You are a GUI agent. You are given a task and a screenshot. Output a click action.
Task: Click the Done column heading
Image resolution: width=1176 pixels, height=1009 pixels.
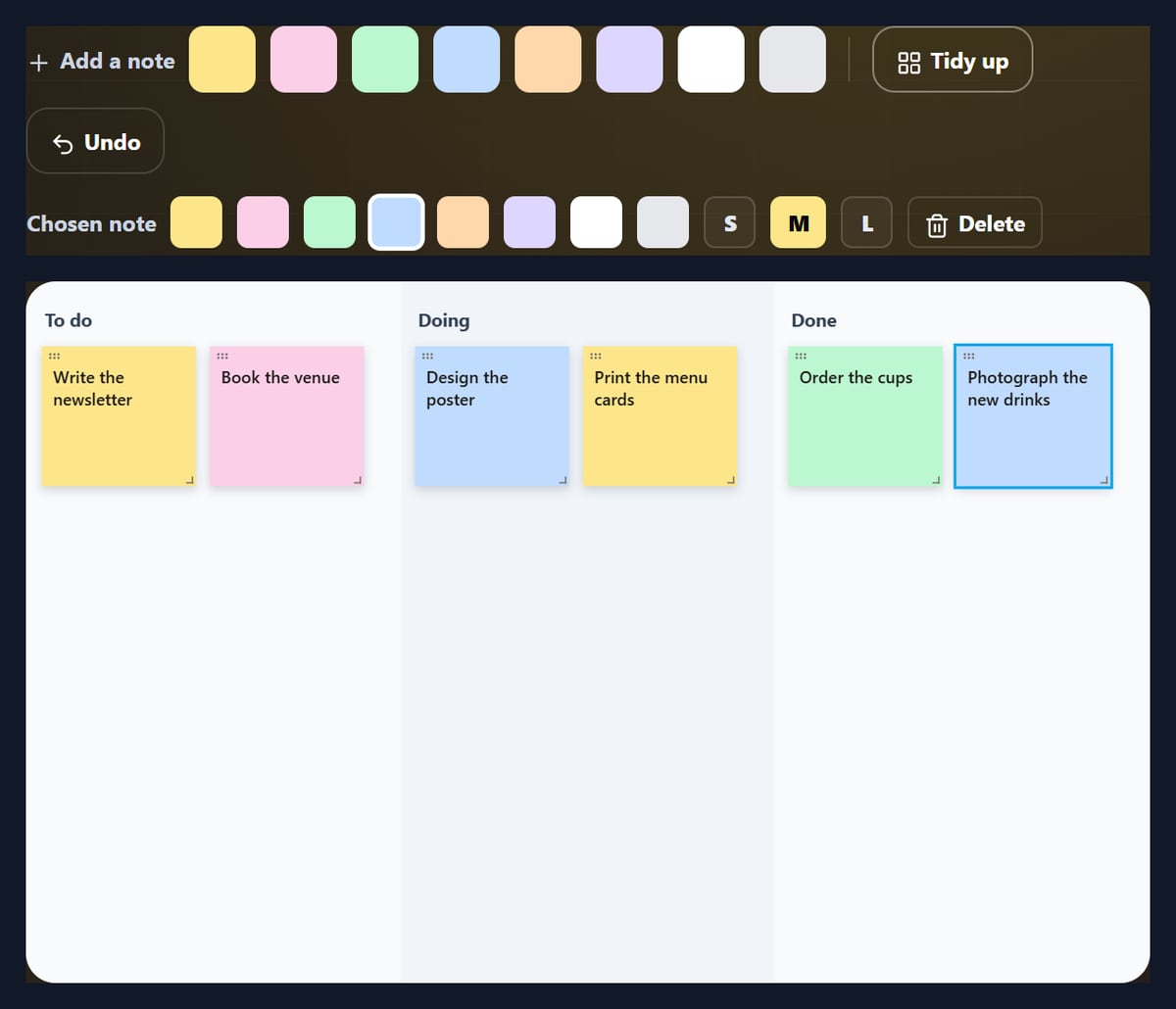[x=814, y=320]
